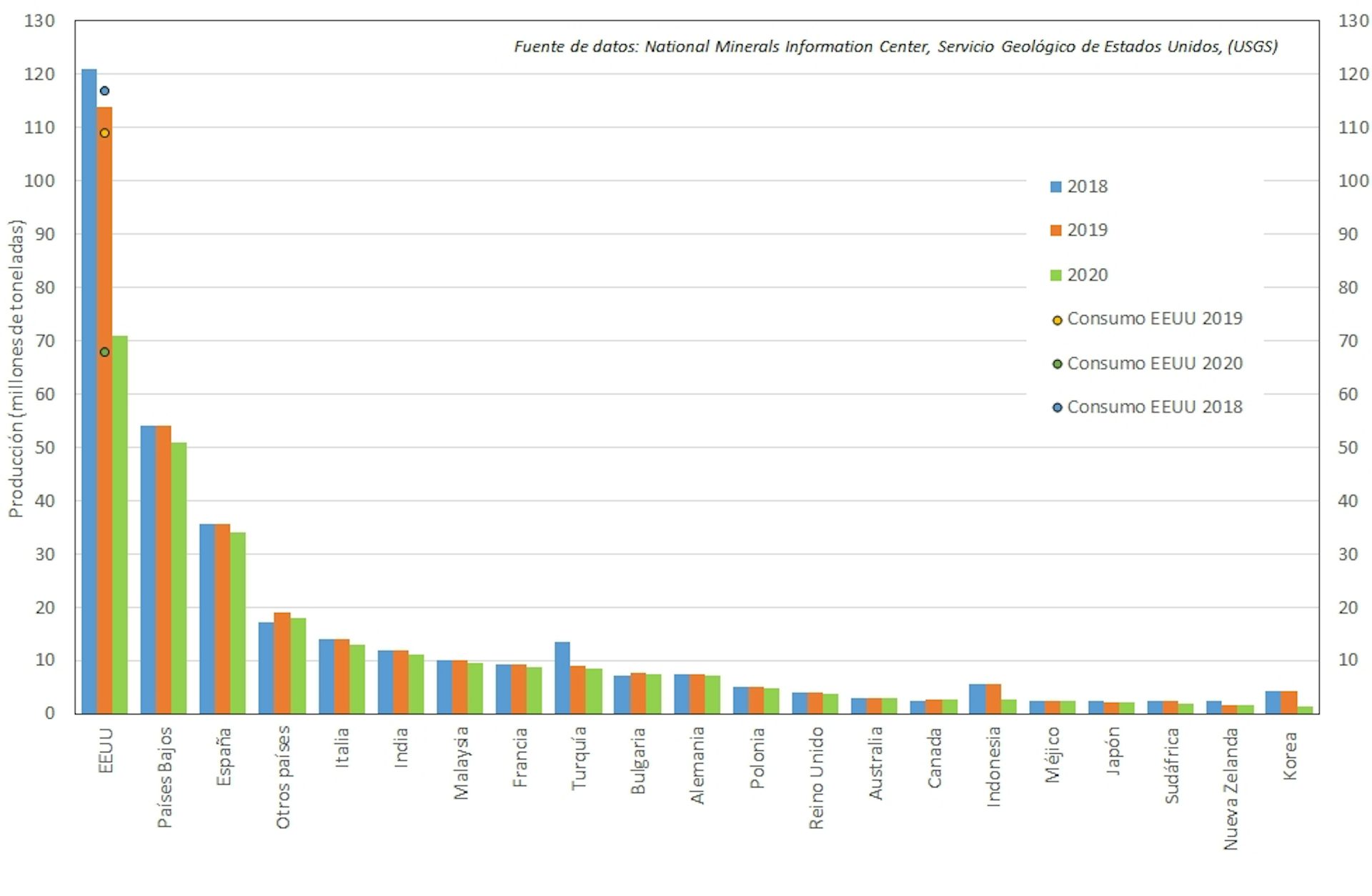
Task: Click the Consumo EEUU 2018 legend marker
Action: point(1057,408)
